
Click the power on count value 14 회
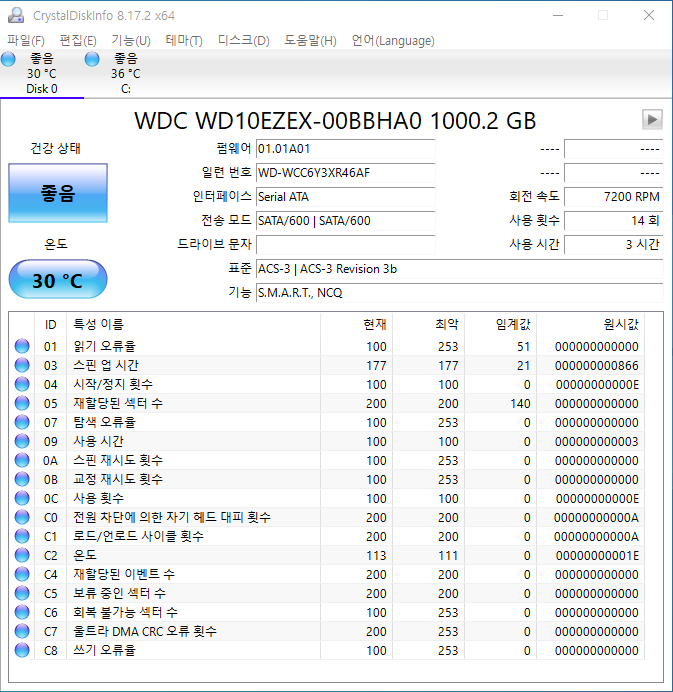coord(613,220)
